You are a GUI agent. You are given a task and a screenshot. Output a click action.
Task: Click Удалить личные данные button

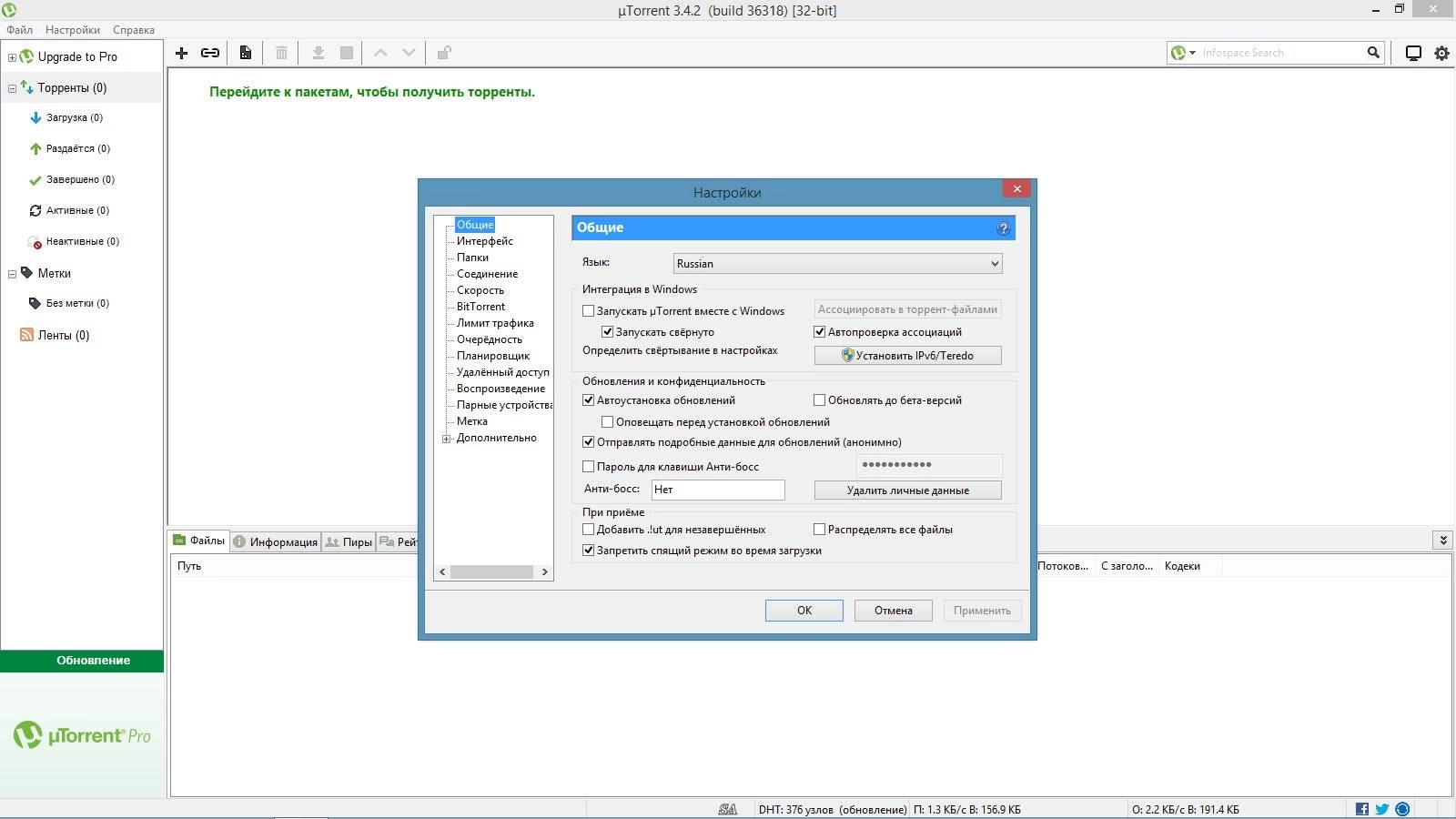click(x=908, y=490)
